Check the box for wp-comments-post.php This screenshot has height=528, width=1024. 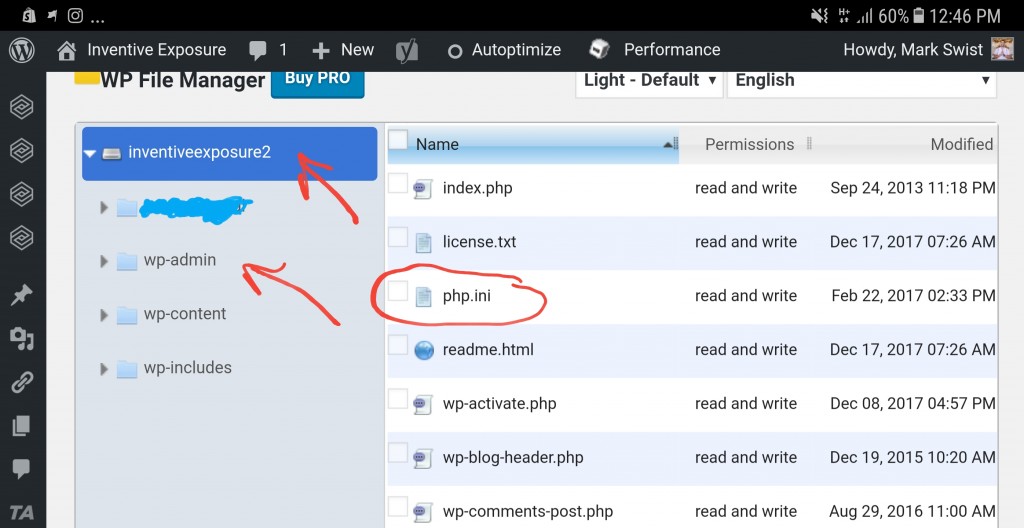[398, 506]
